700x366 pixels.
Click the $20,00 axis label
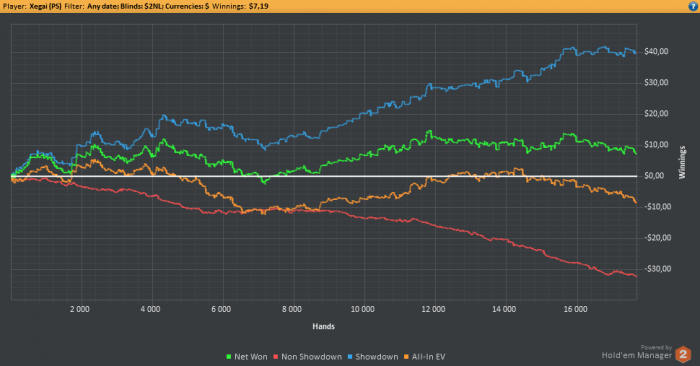click(x=656, y=114)
